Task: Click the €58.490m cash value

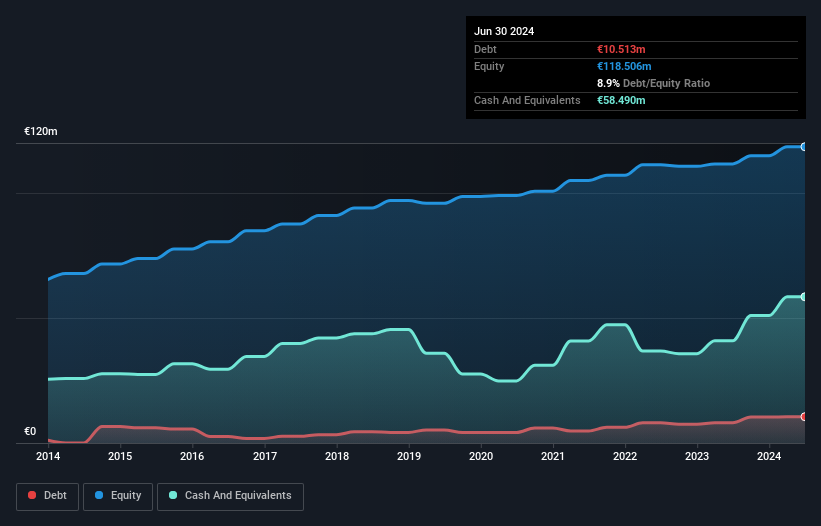Action: coord(621,100)
